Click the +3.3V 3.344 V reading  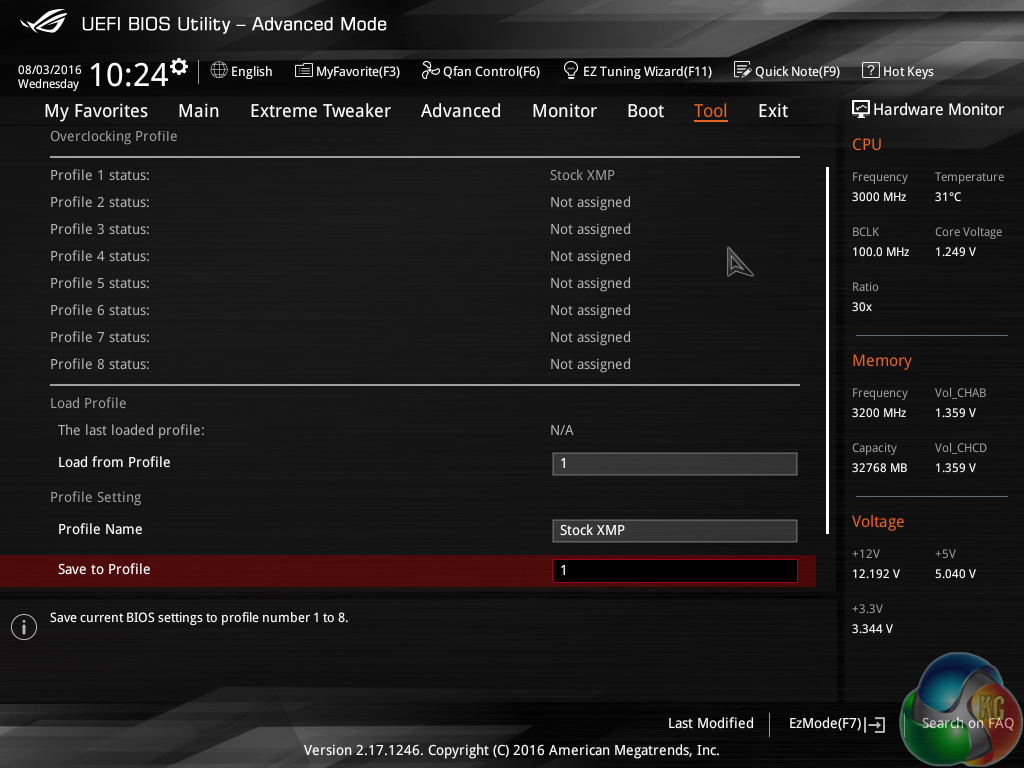pyautogui.click(x=872, y=629)
